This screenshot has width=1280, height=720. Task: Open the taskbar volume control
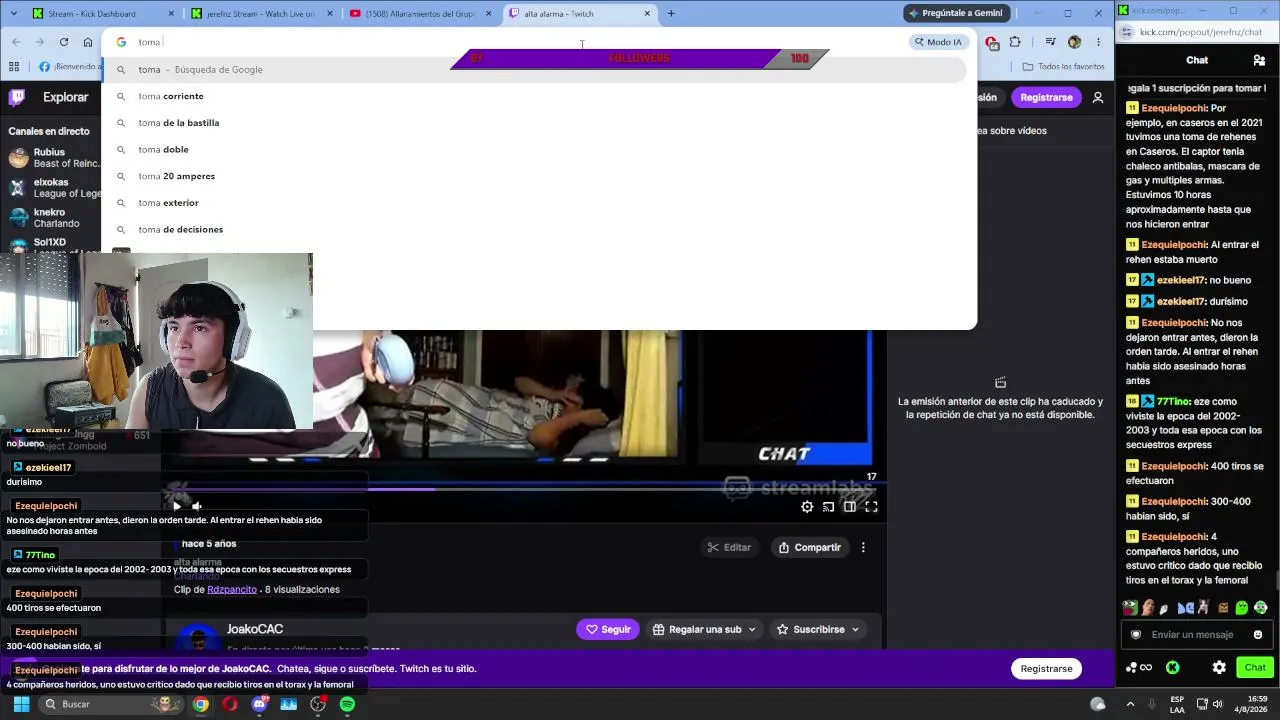[1220, 704]
